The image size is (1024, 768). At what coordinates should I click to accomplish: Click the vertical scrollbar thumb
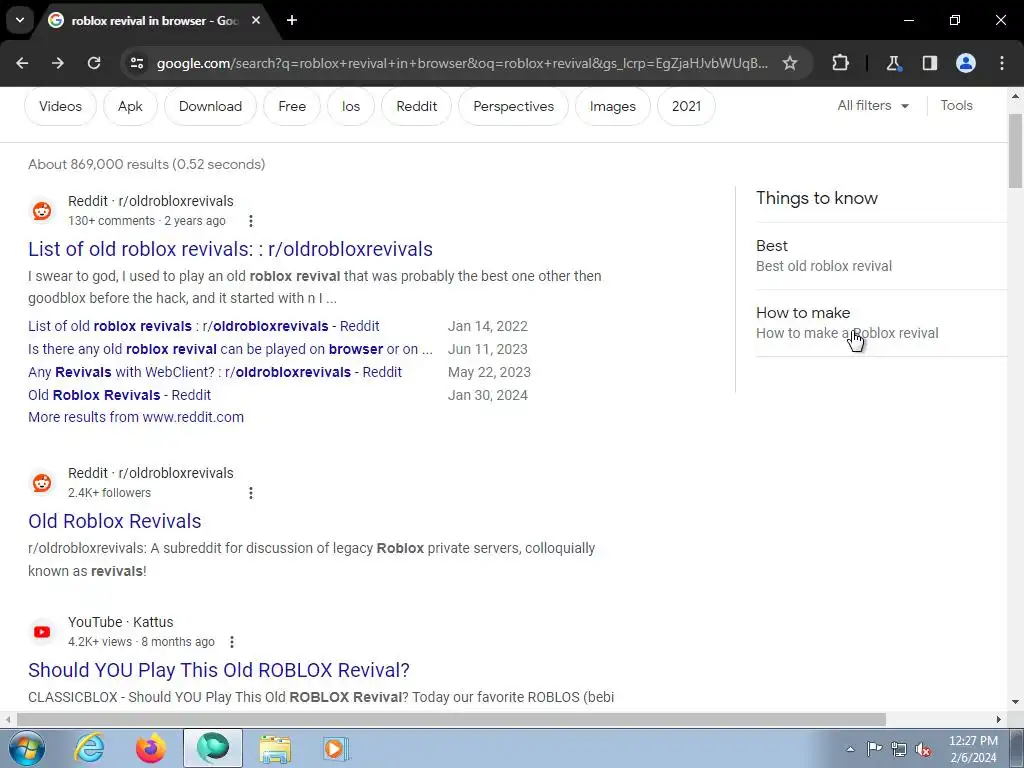(x=1016, y=152)
